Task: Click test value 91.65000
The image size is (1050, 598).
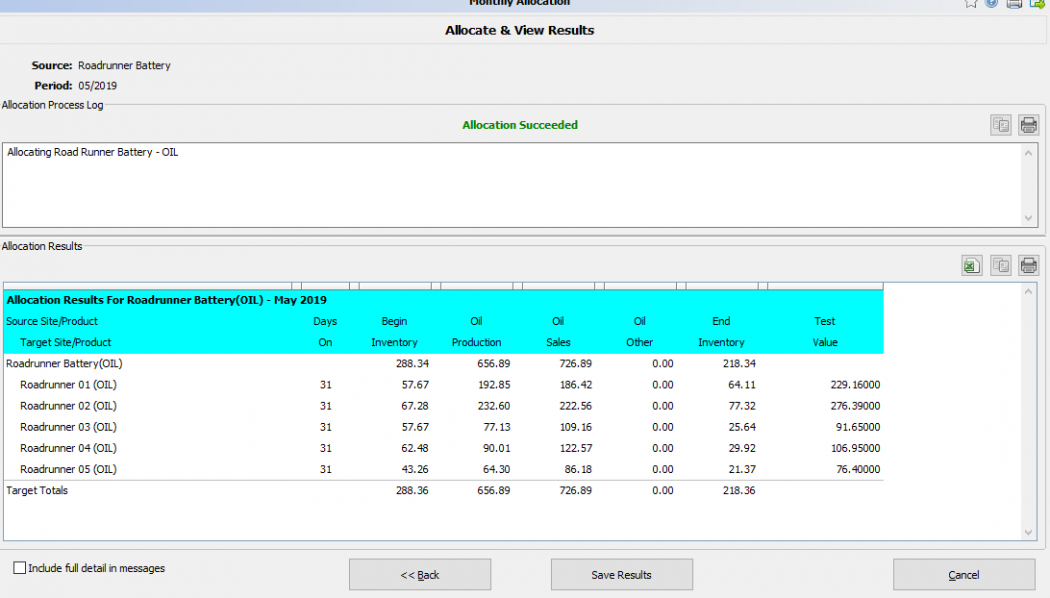Action: [858, 427]
